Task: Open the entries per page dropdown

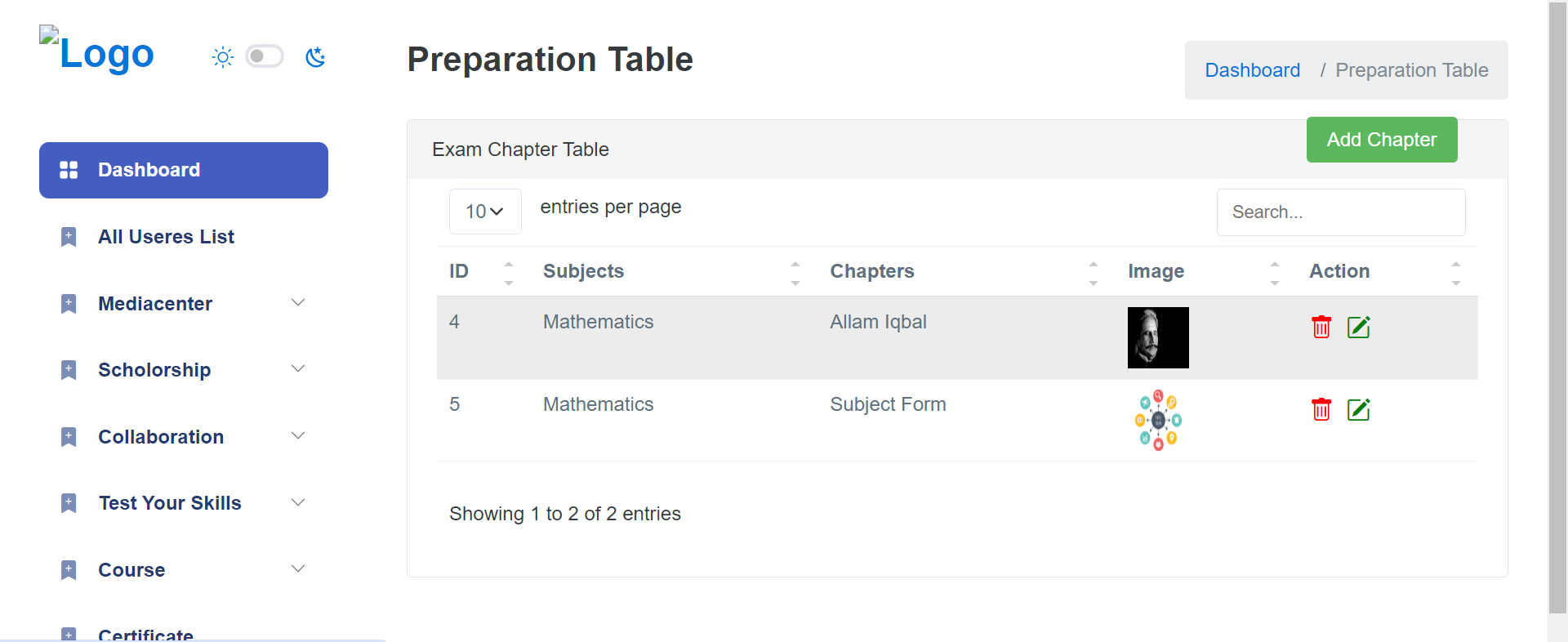Action: [485, 212]
